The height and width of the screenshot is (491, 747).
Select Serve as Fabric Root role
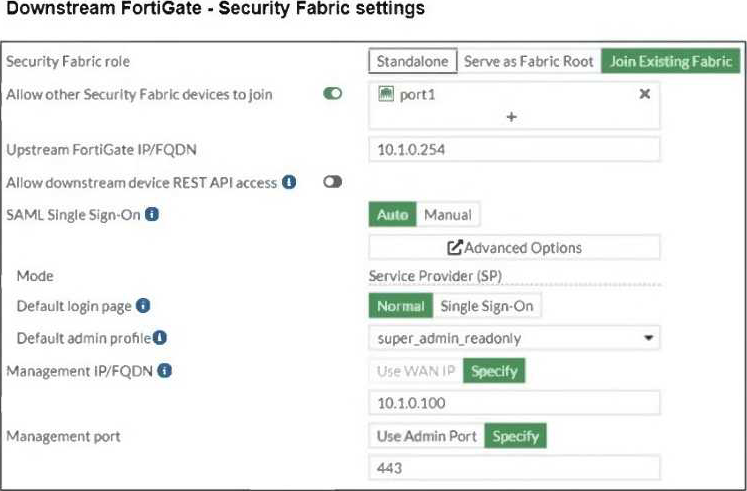coord(528,62)
